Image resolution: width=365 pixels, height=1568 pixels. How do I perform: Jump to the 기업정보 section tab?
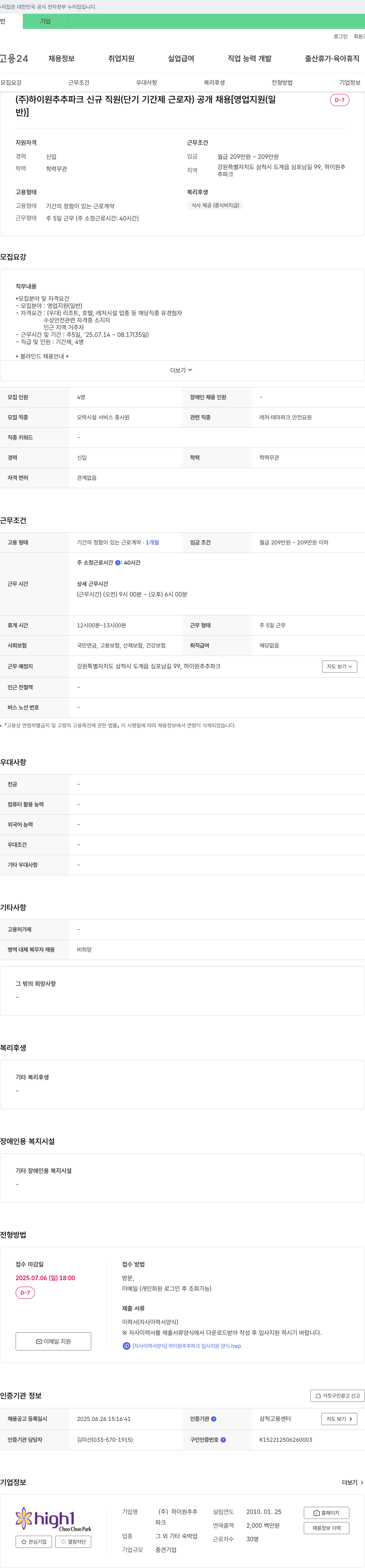[350, 82]
